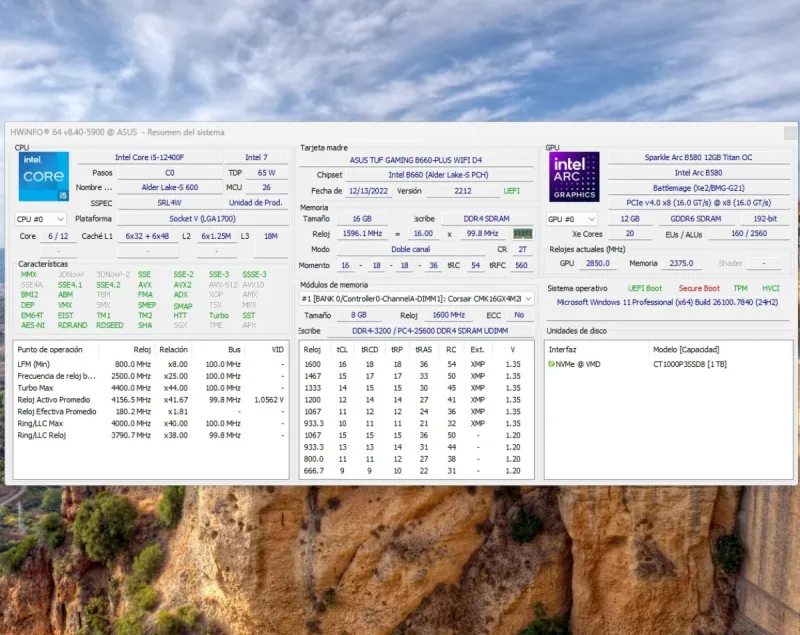Screen dimensions: 800x635
Task: Click the Intel Core i5-12400F name button
Action: 149,157
